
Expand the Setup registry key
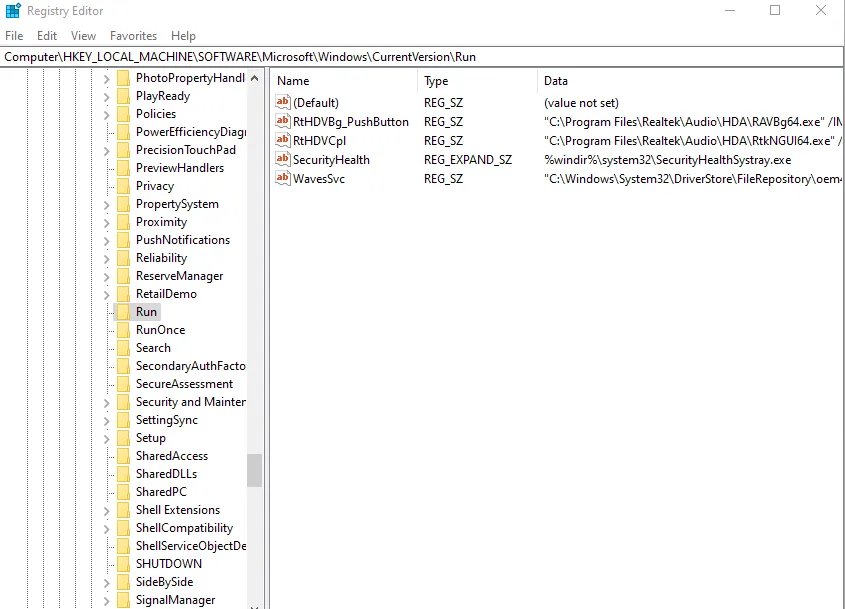point(107,438)
